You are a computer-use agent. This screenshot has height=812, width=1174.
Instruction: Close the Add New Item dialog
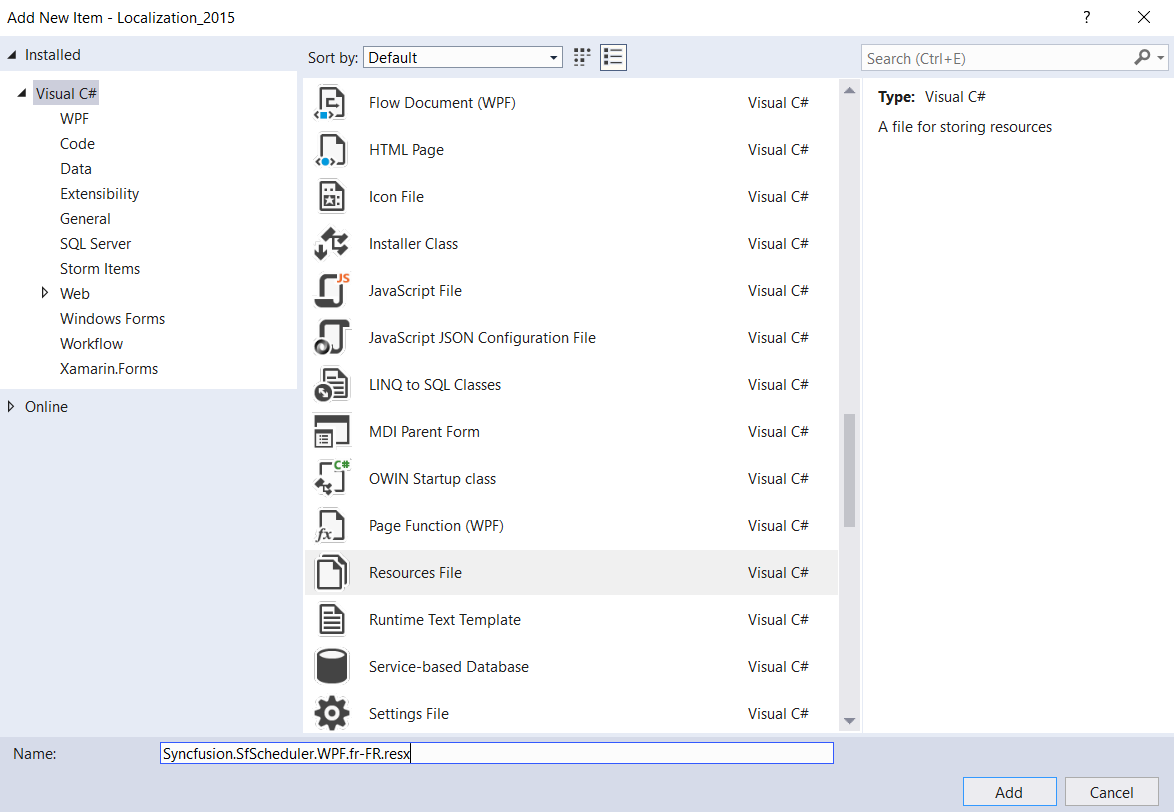(1143, 17)
